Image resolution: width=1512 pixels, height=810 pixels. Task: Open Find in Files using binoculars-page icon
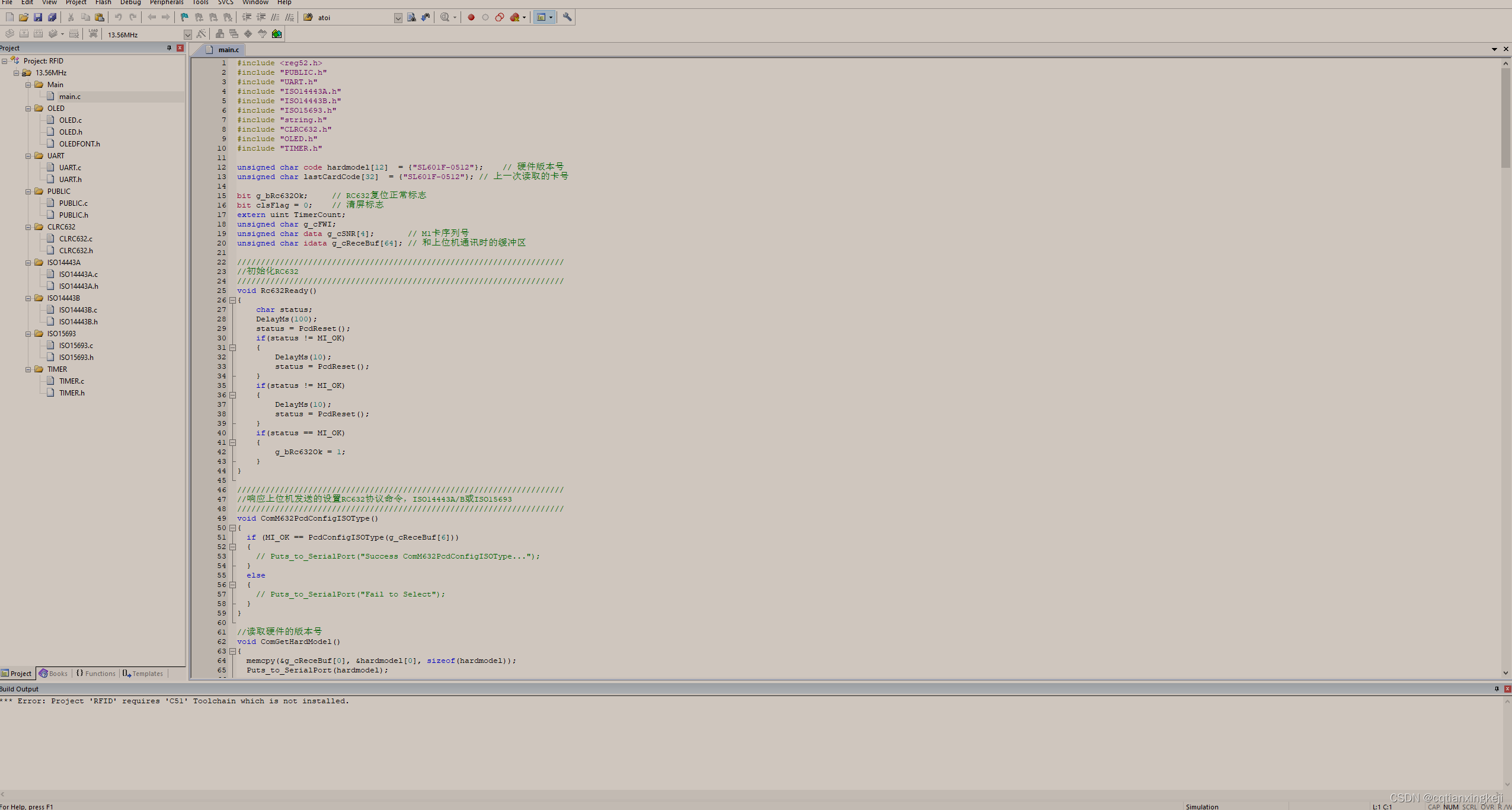click(x=411, y=17)
